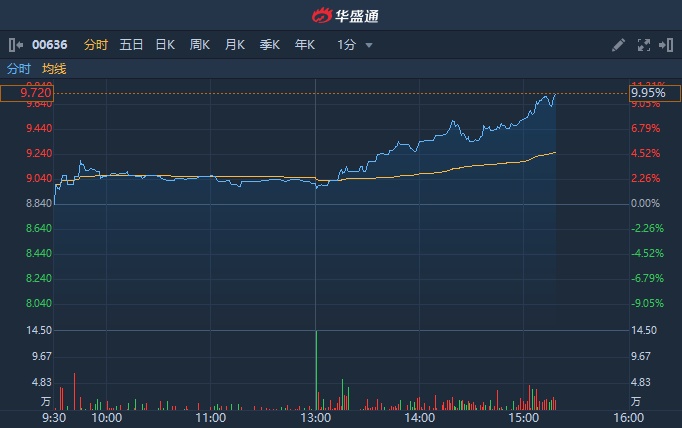Screen dimensions: 682x428
Task: Click the dropdown arrow next to 1分
Action: click(x=369, y=45)
